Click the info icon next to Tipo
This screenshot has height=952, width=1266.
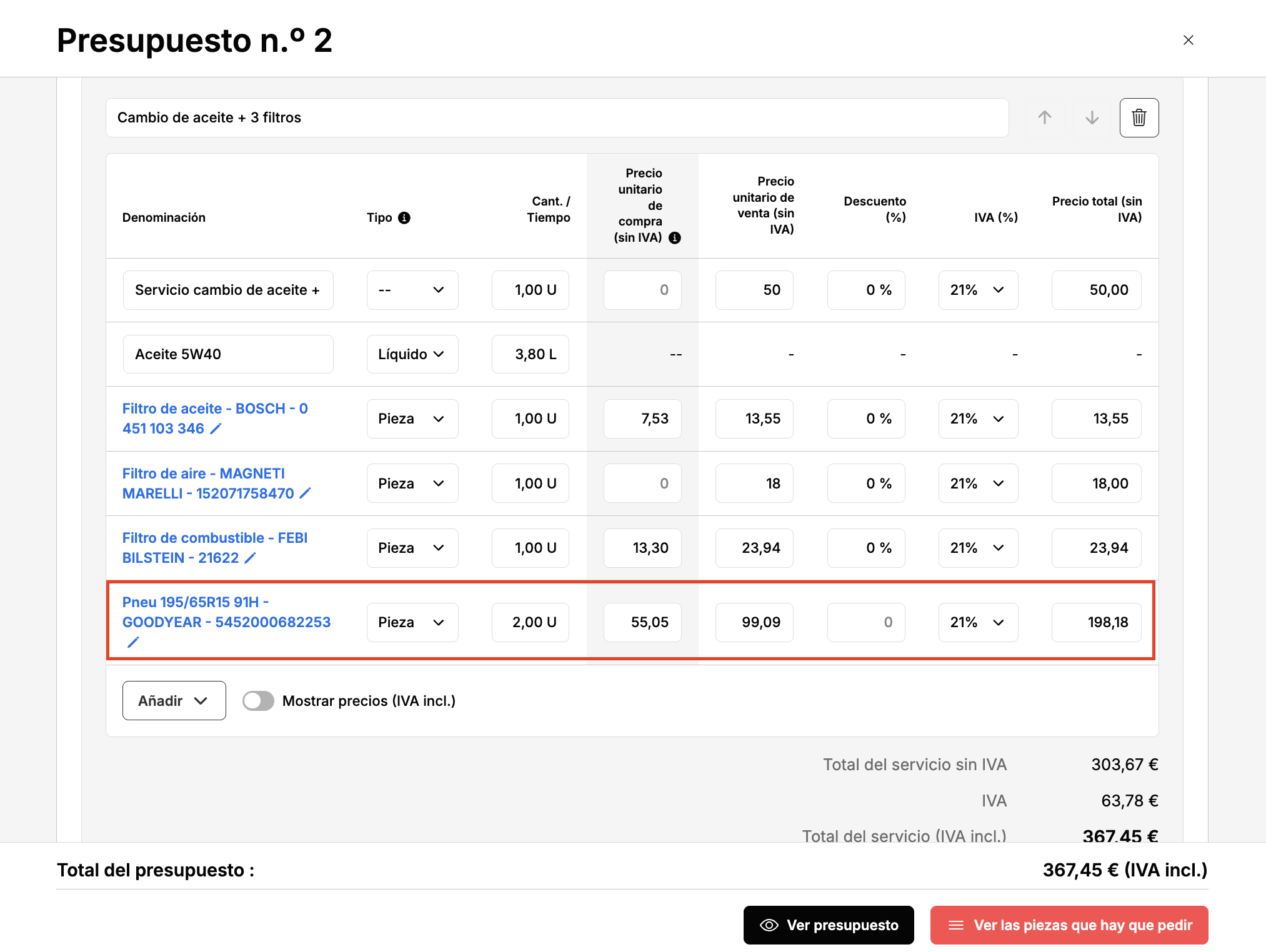(x=404, y=217)
